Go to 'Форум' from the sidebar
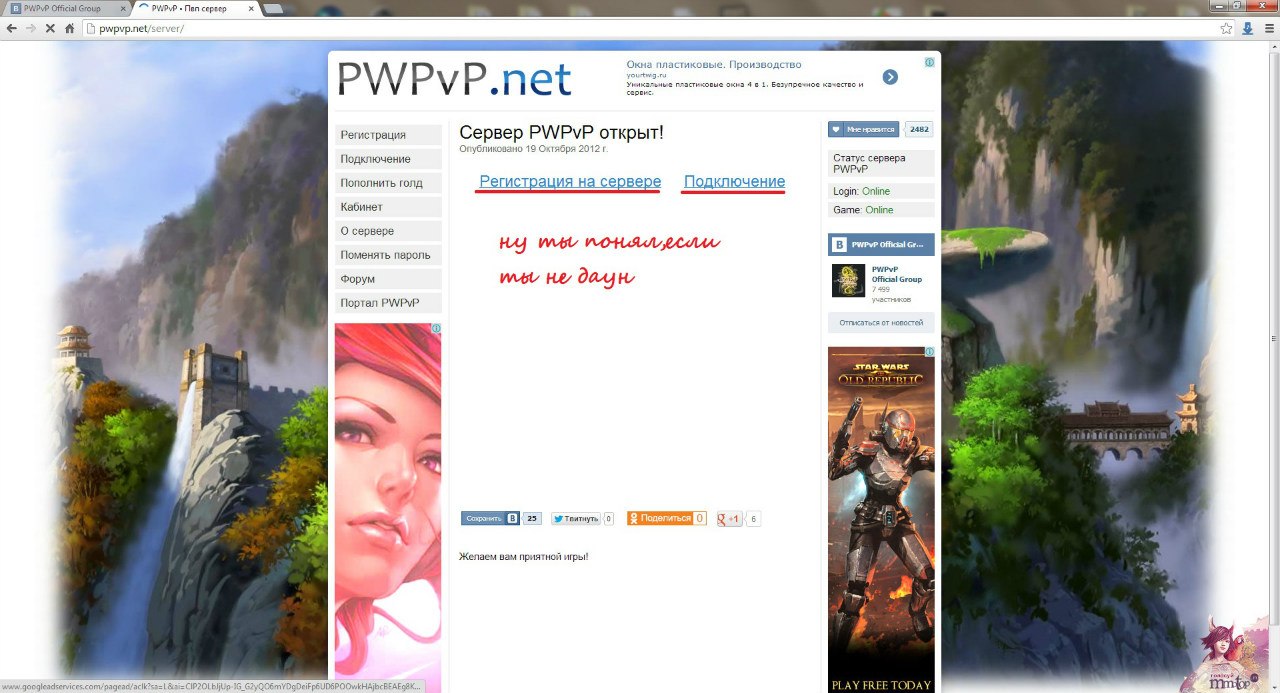 tap(388, 279)
